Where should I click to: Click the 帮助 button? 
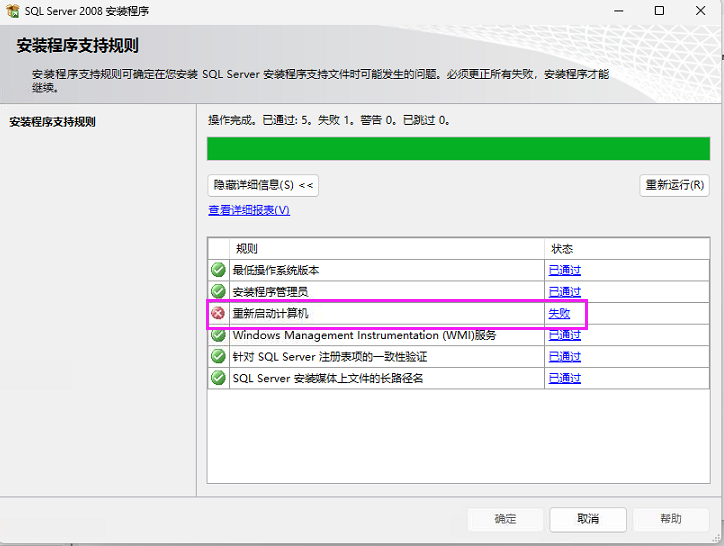[670, 519]
